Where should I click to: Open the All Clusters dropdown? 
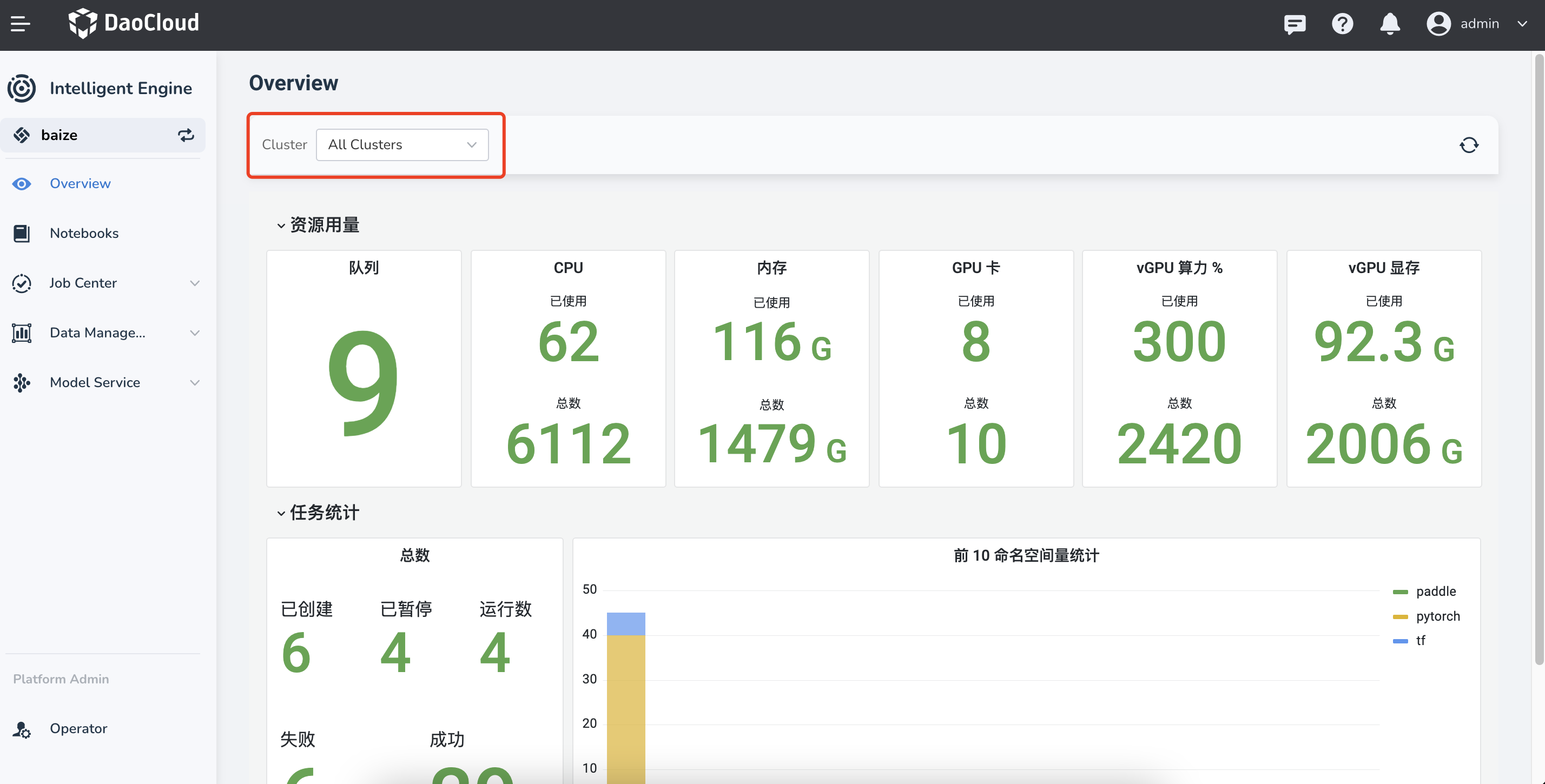(402, 145)
